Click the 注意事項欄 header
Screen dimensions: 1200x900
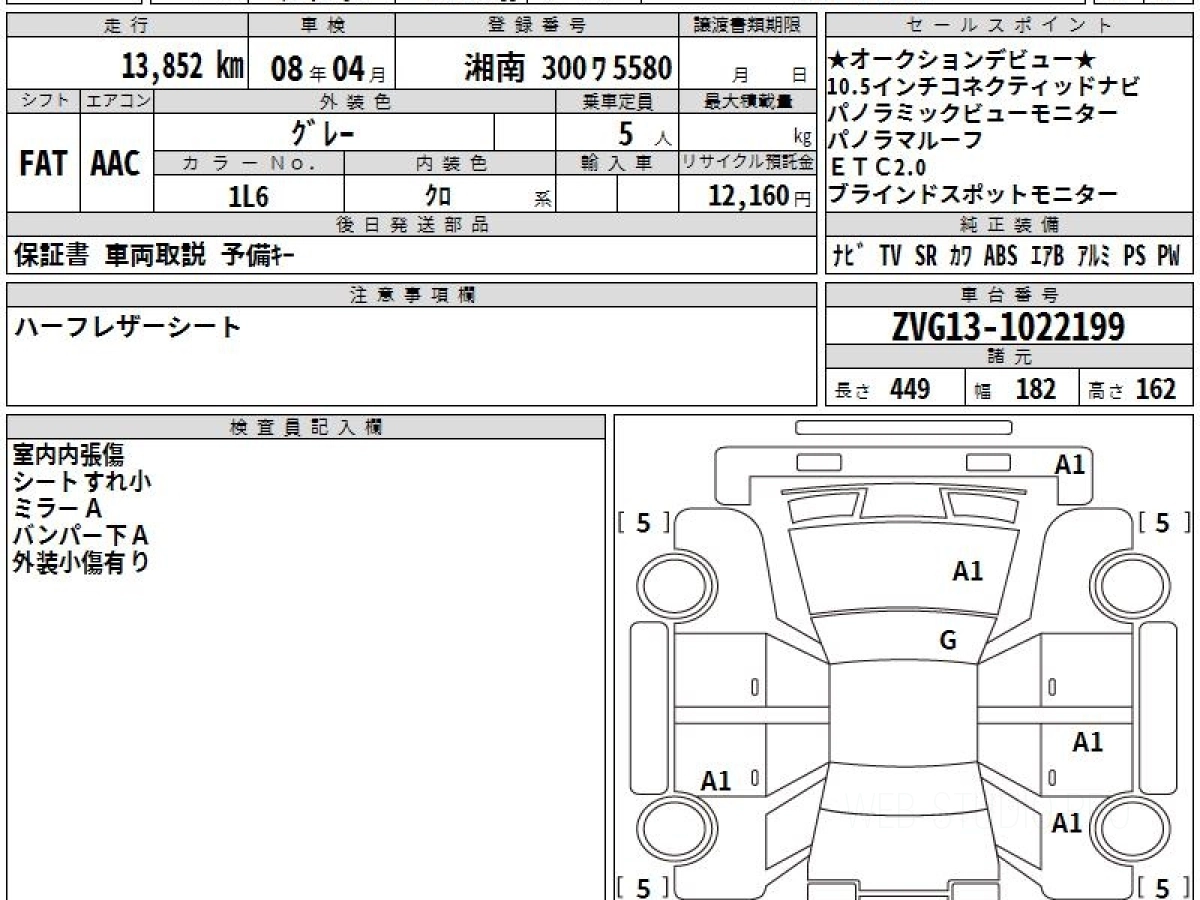pos(411,295)
